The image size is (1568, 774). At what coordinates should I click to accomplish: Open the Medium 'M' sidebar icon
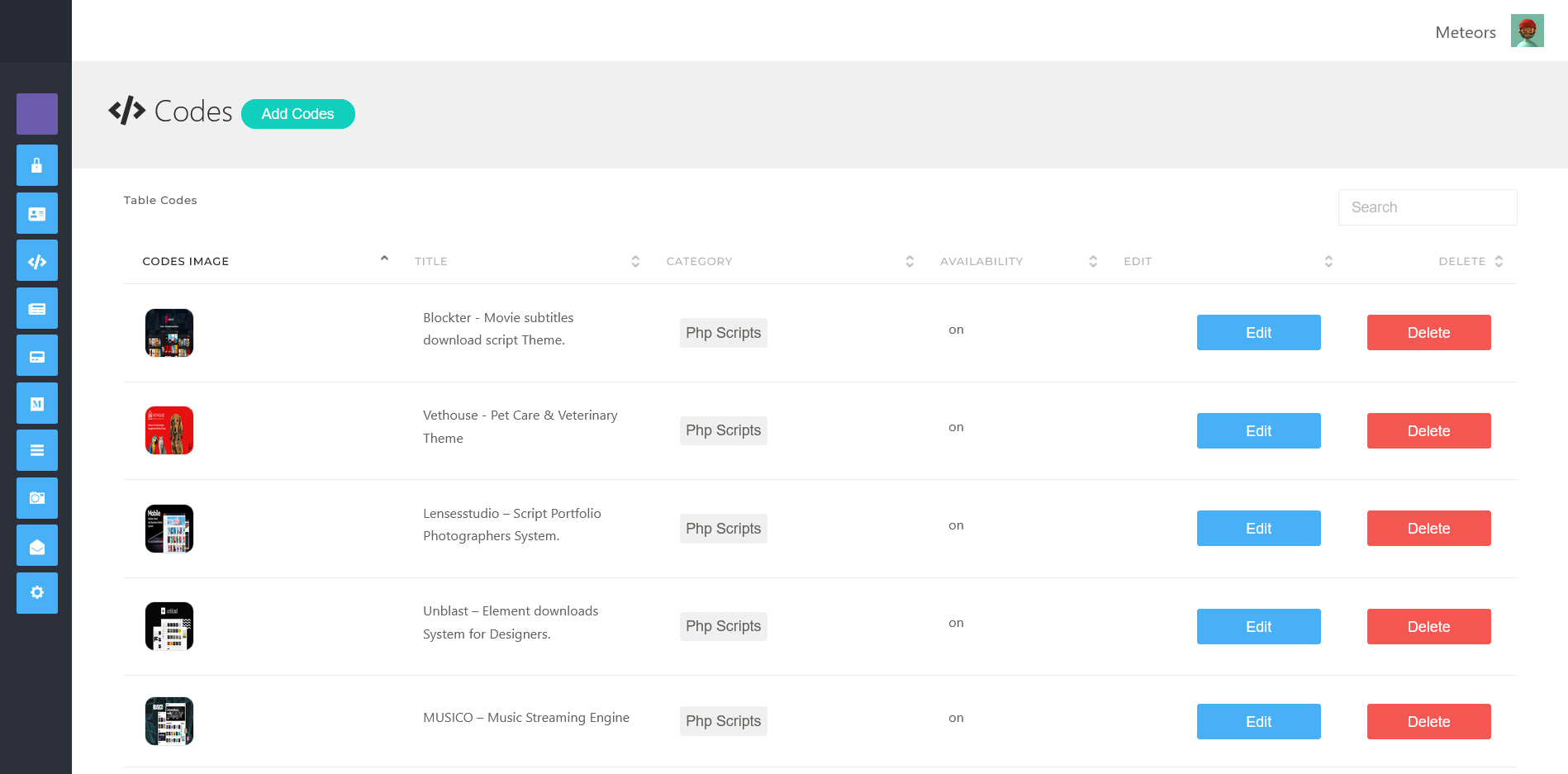tap(37, 404)
